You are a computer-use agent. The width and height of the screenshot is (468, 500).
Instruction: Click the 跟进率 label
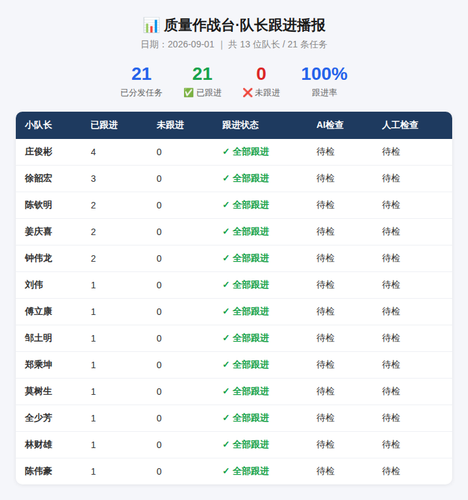pos(324,93)
